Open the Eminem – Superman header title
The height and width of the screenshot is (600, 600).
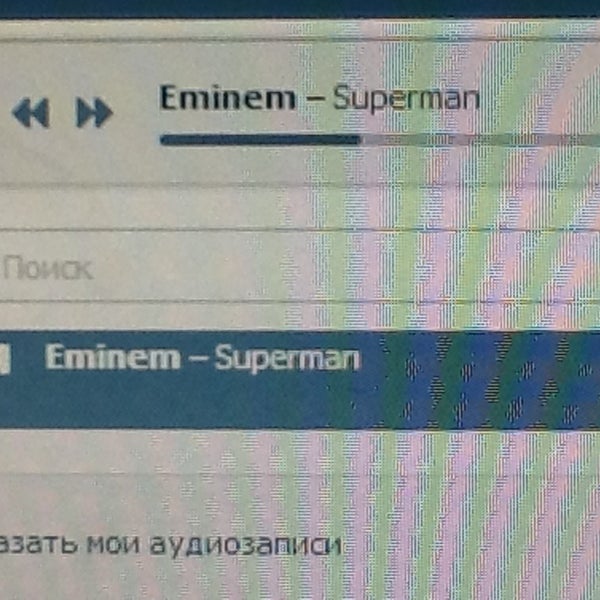(x=320, y=98)
